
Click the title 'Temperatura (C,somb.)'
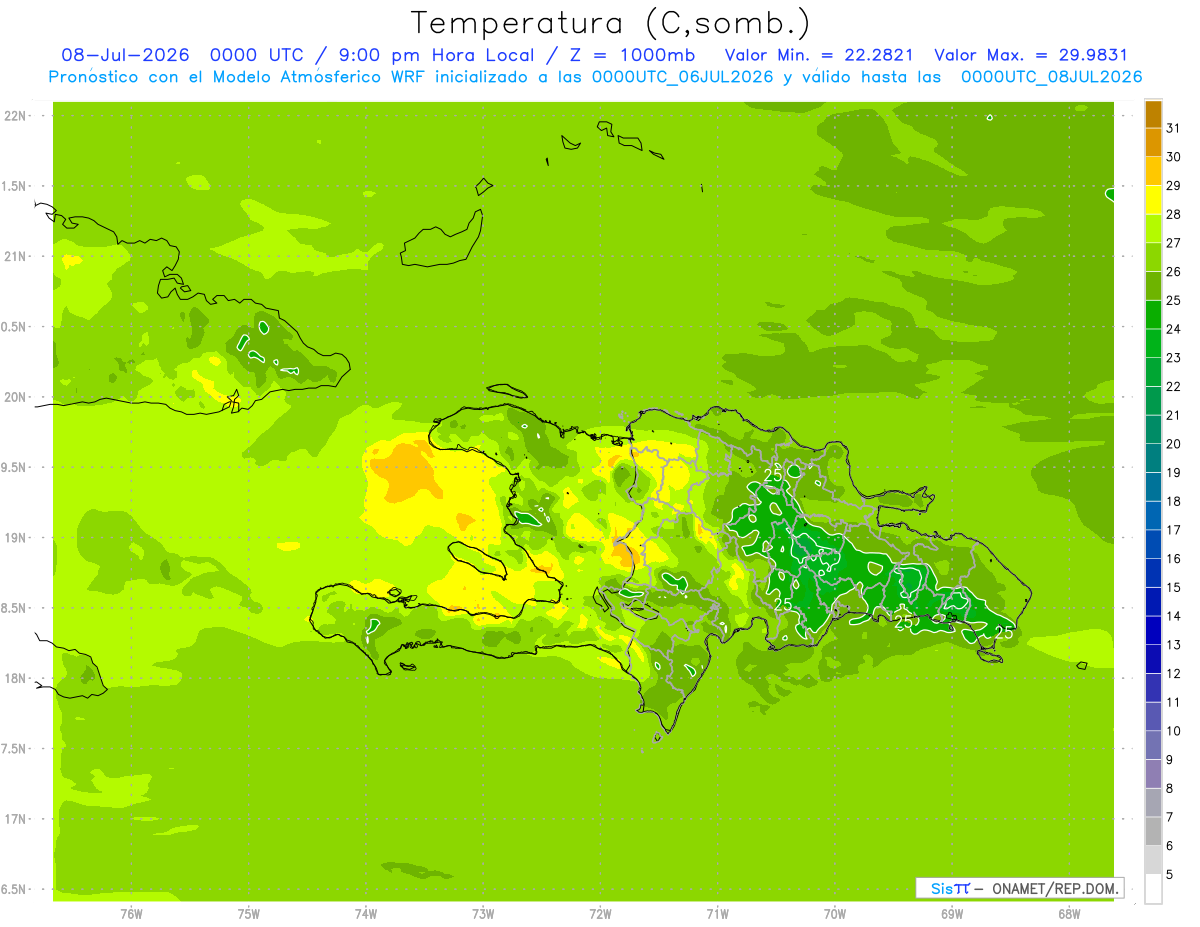coord(610,23)
